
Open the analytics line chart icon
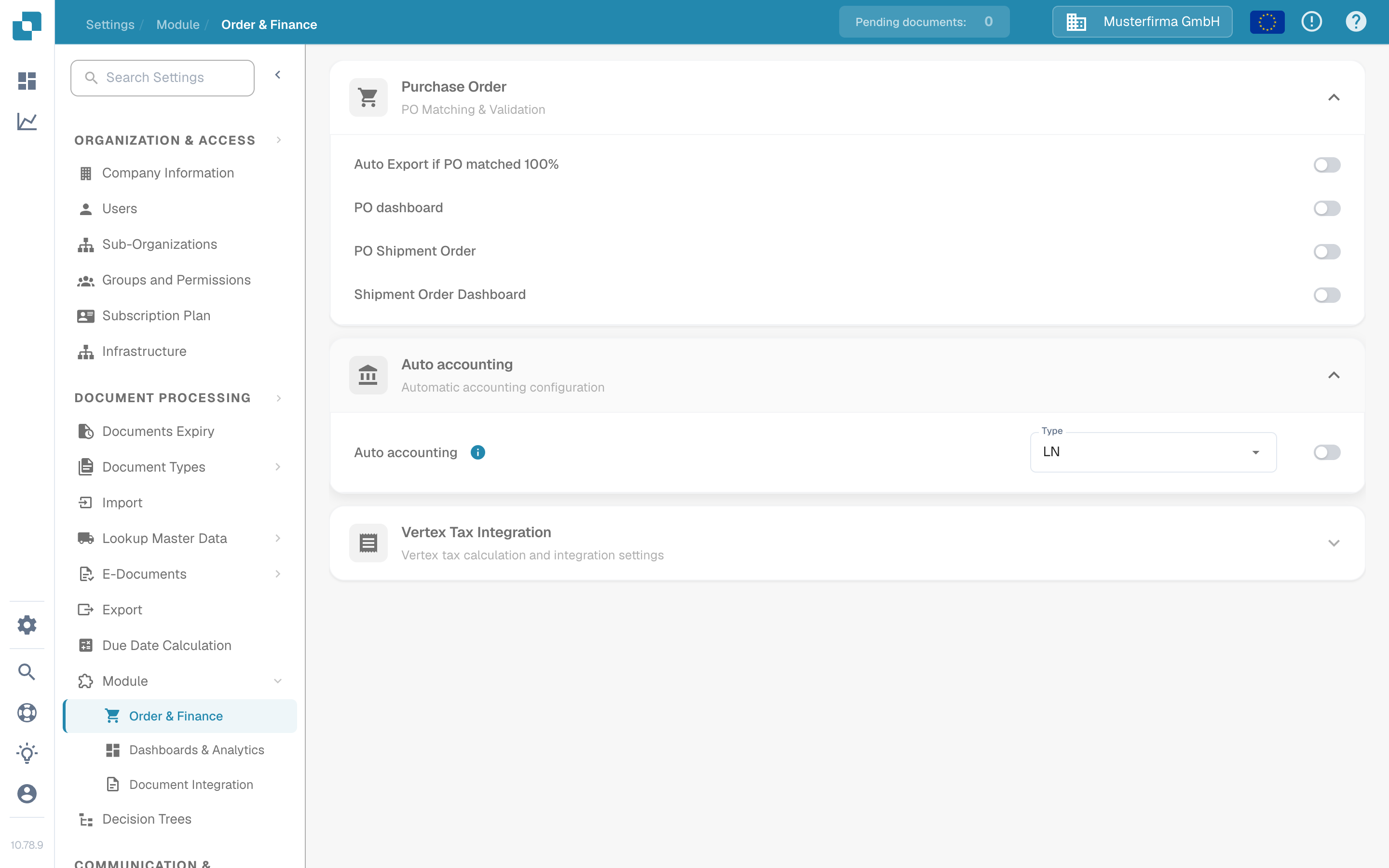(x=27, y=121)
